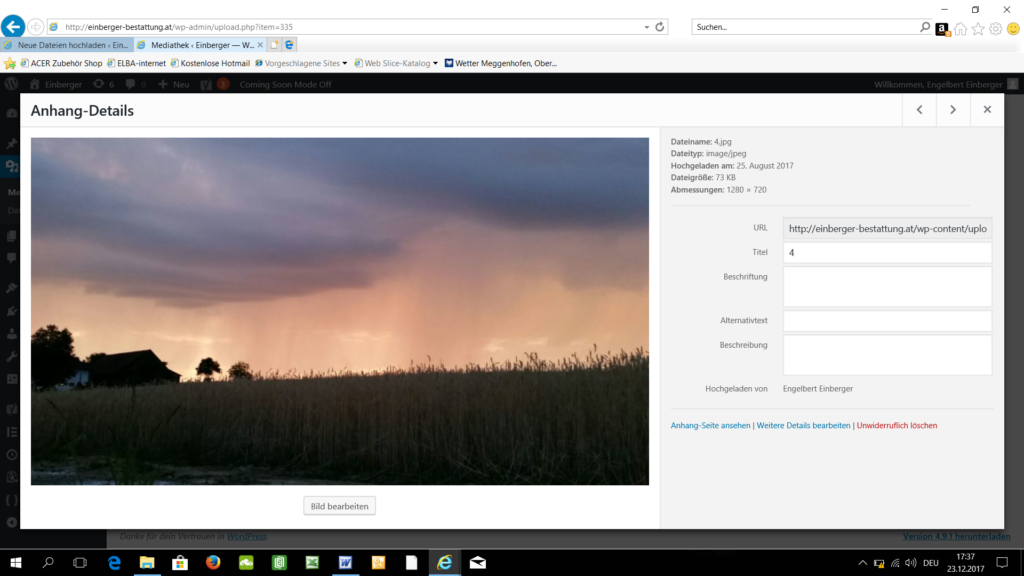The height and width of the screenshot is (576, 1024).
Task: Show hidden system tray icons
Action: coord(863,563)
